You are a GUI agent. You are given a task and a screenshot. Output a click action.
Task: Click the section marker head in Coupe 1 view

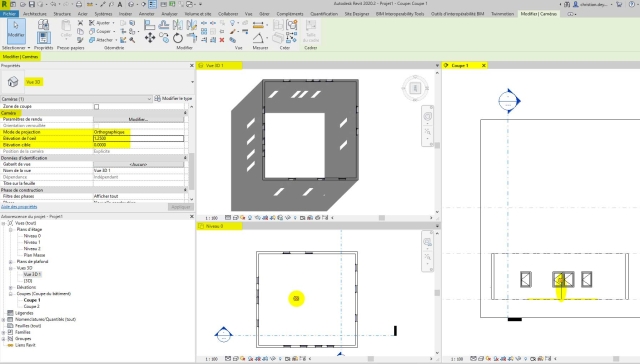pyautogui.click(x=509, y=100)
